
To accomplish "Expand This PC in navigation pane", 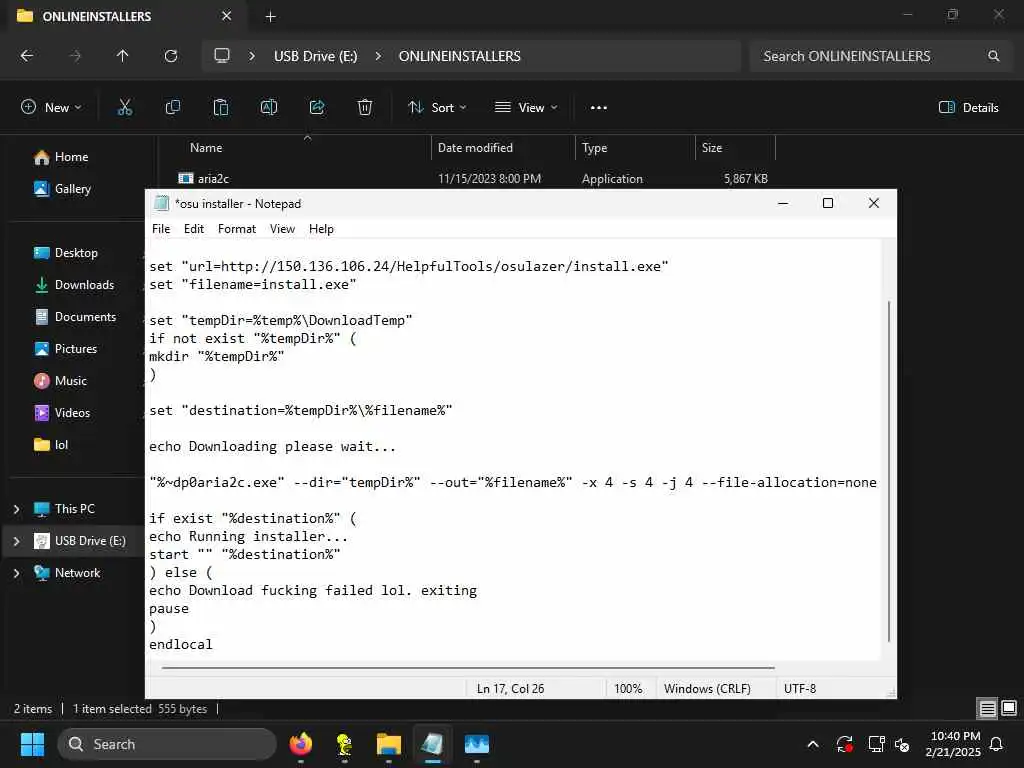I will pyautogui.click(x=16, y=509).
